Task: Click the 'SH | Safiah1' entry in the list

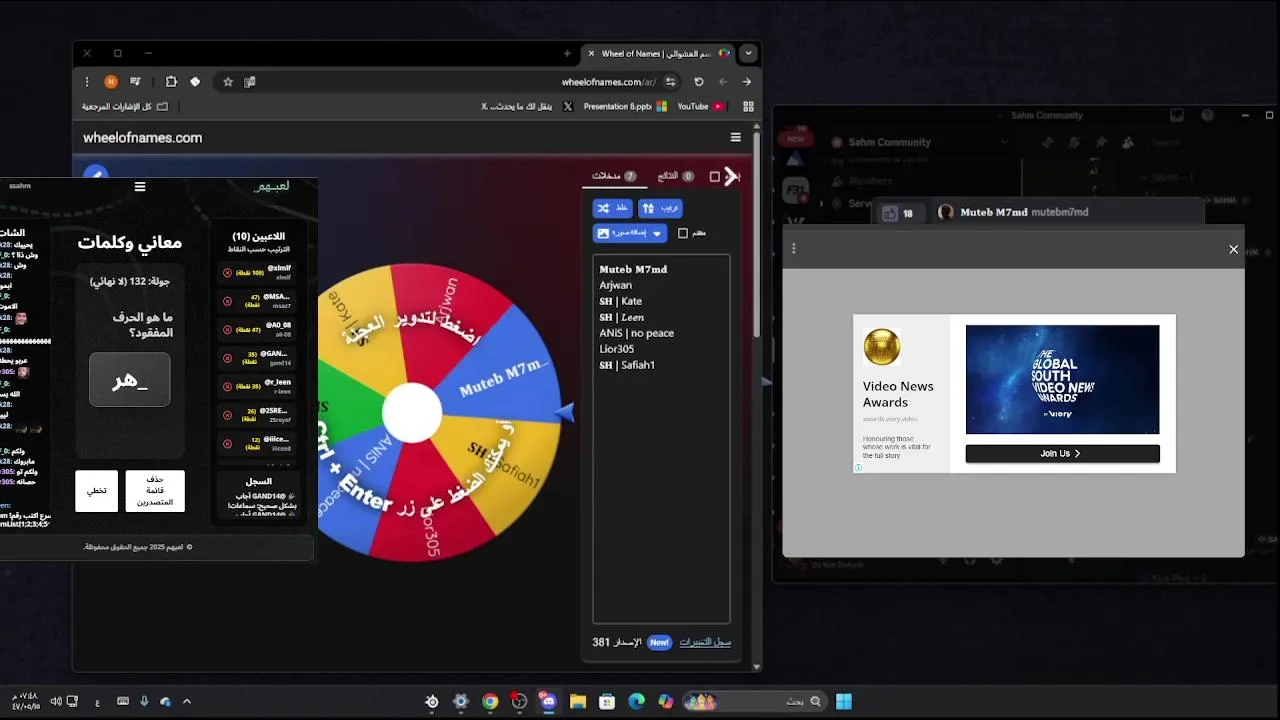Action: [627, 365]
